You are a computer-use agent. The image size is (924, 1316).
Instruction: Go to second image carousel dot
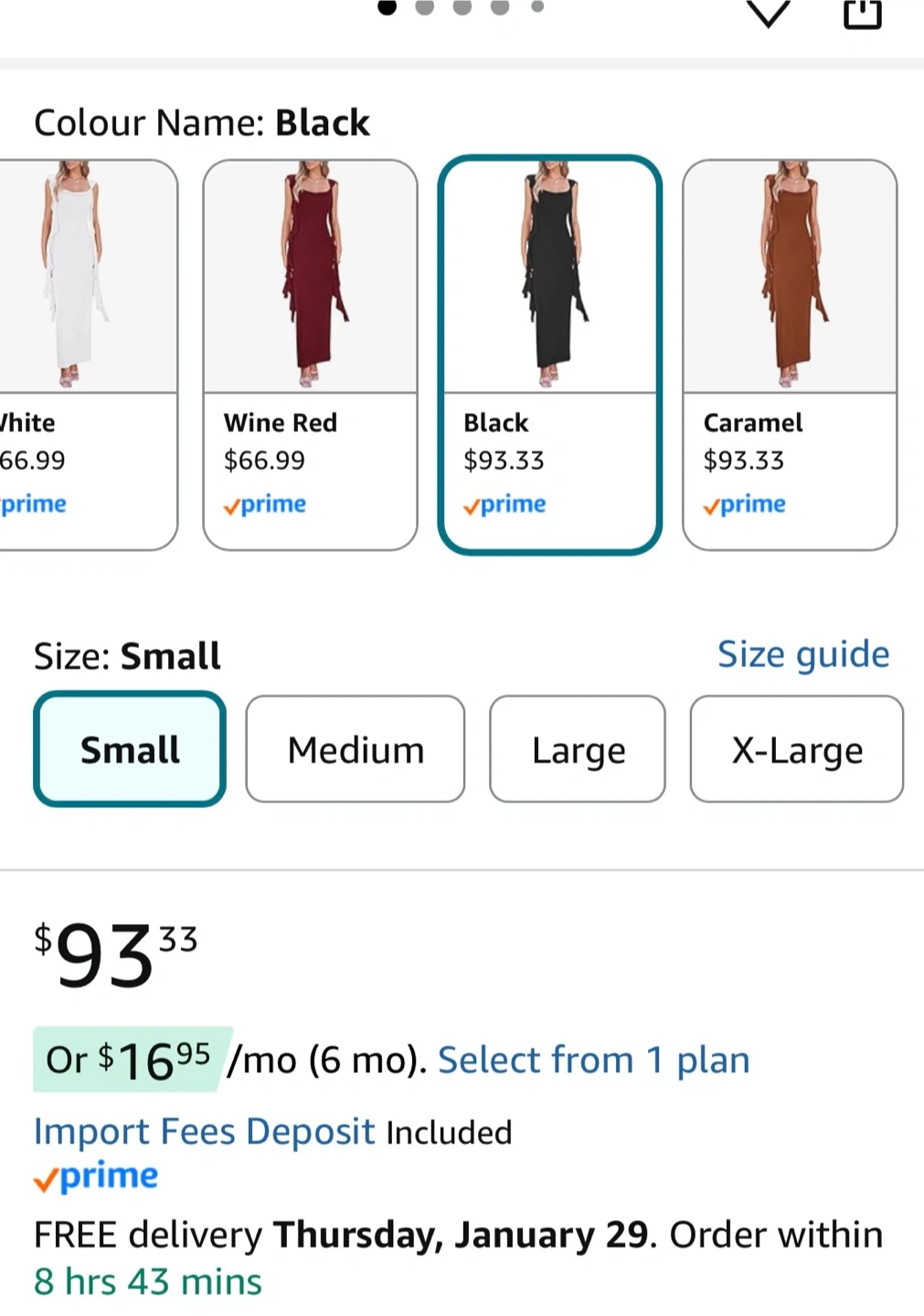(424, 6)
